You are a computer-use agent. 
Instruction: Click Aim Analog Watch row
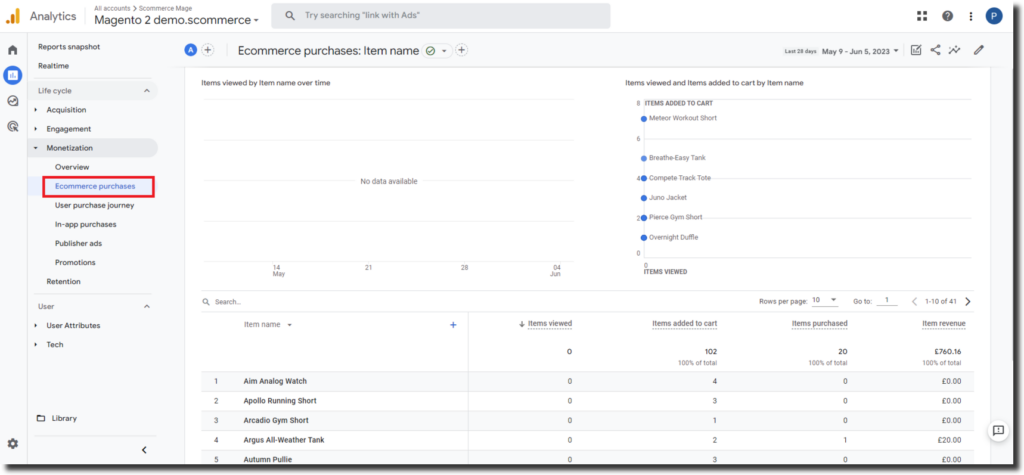click(587, 381)
